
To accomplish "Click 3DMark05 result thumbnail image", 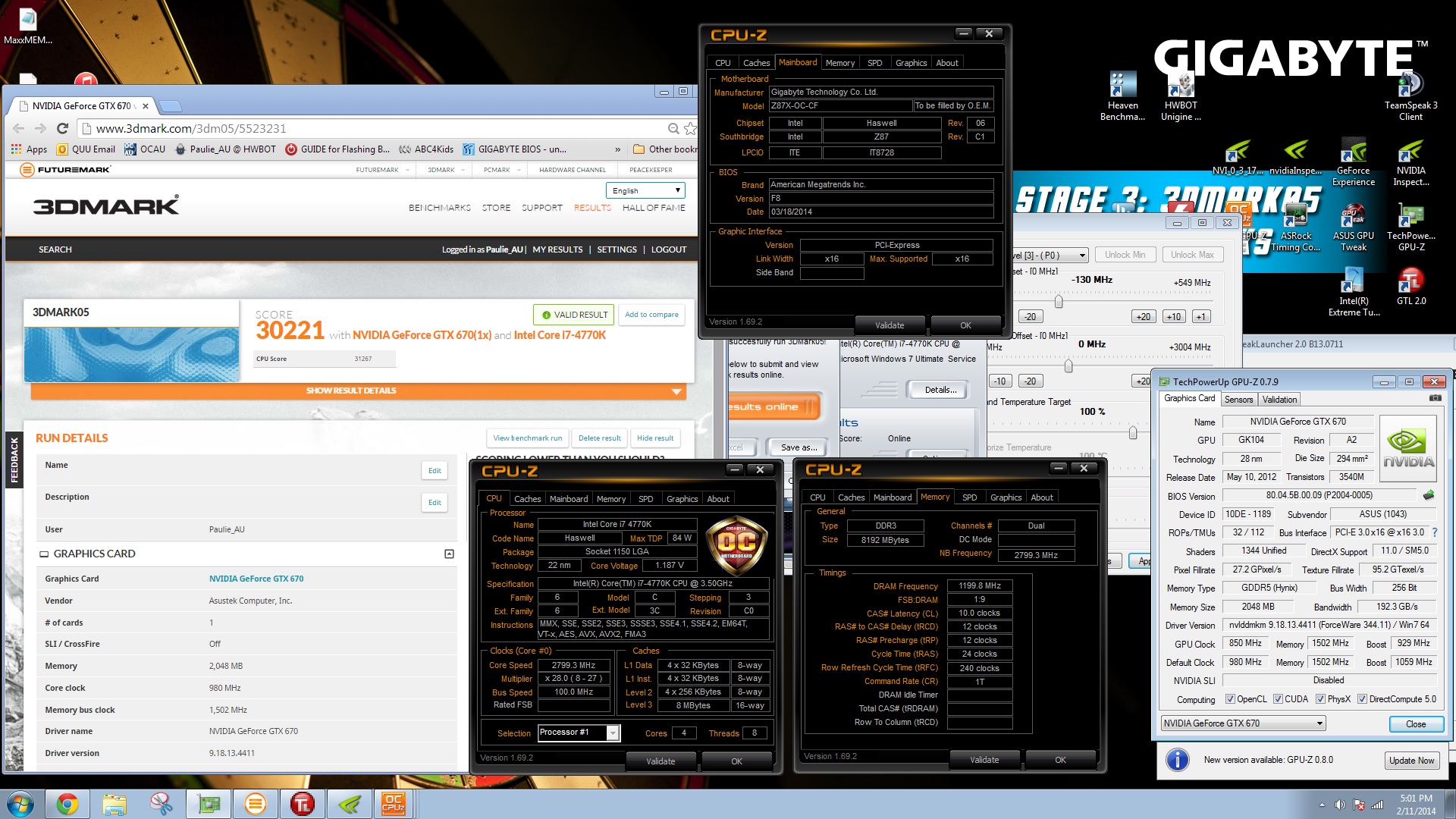I will pos(131,353).
